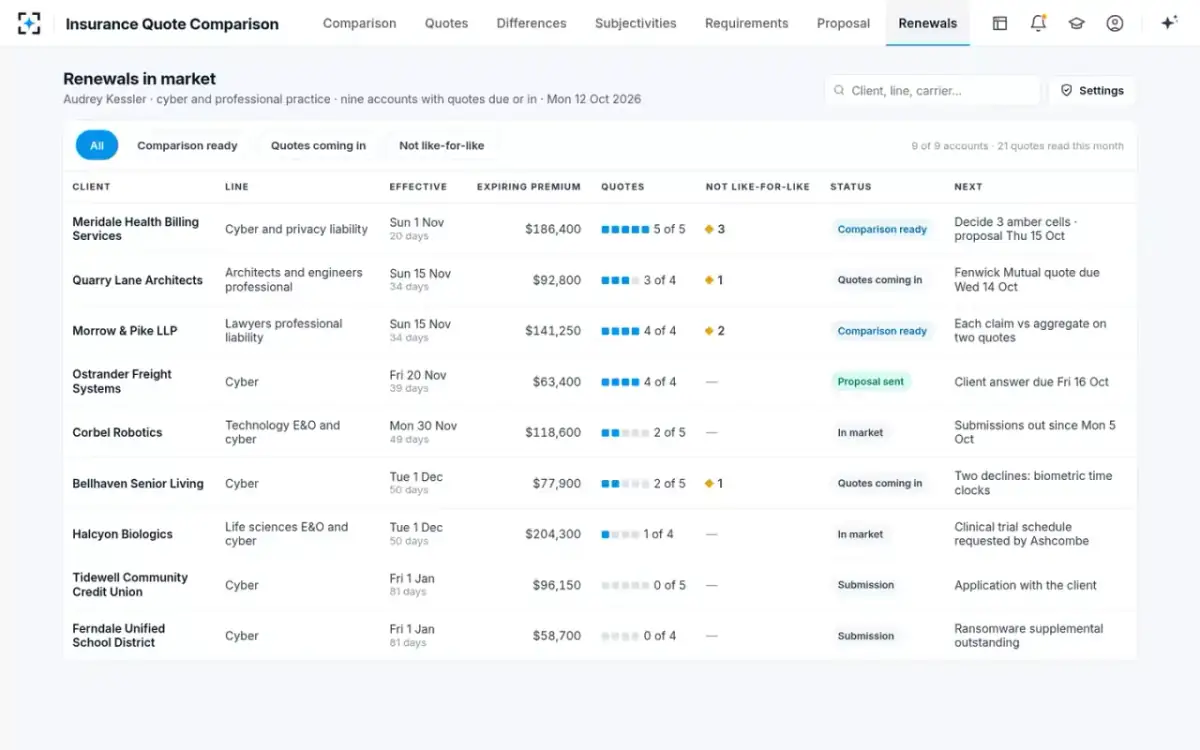This screenshot has height=750, width=1200.
Task: Sort by the Line column header
Action: (236, 187)
